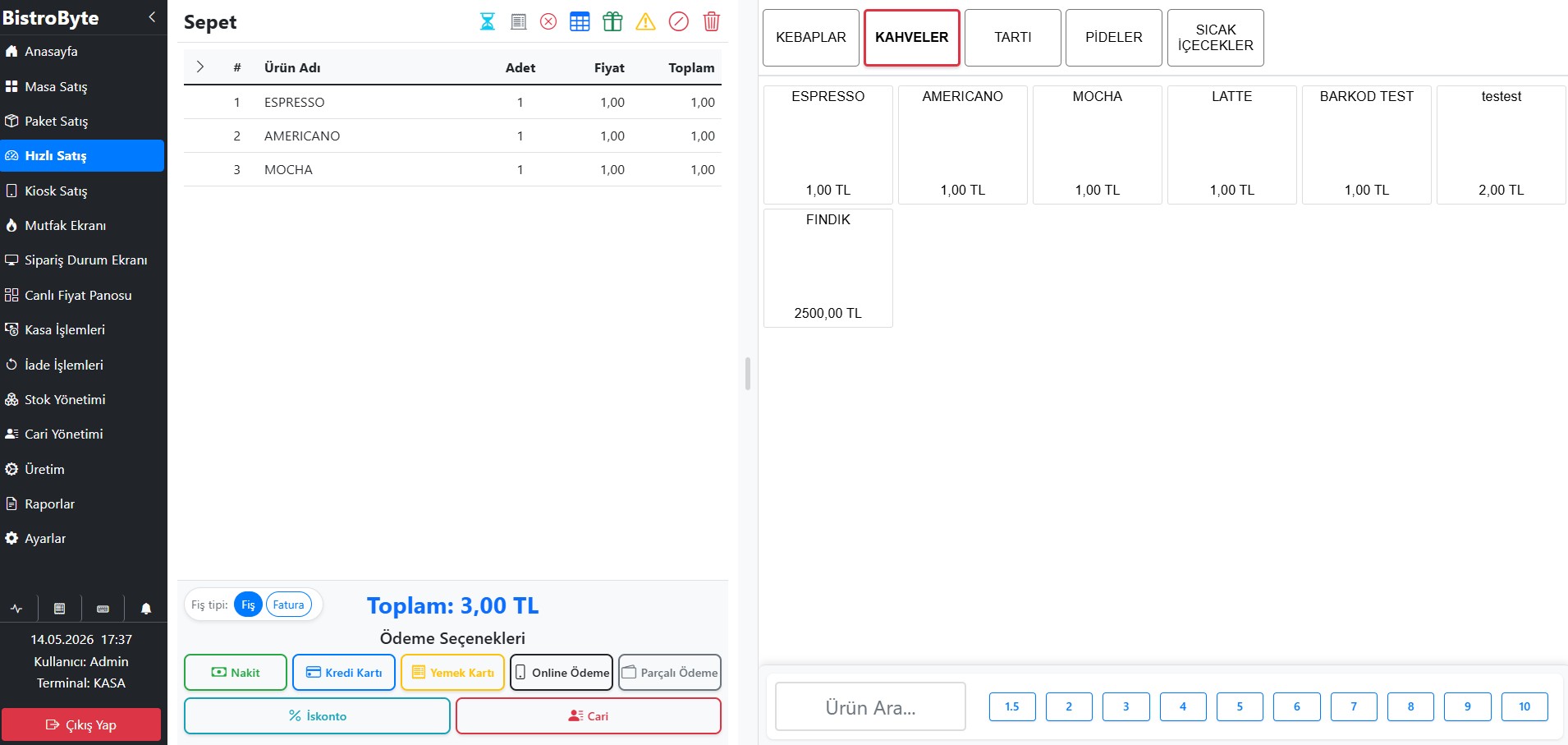Collapse the BistroByte sidebar arrow
Image resolution: width=1568 pixels, height=745 pixels.
click(x=152, y=16)
